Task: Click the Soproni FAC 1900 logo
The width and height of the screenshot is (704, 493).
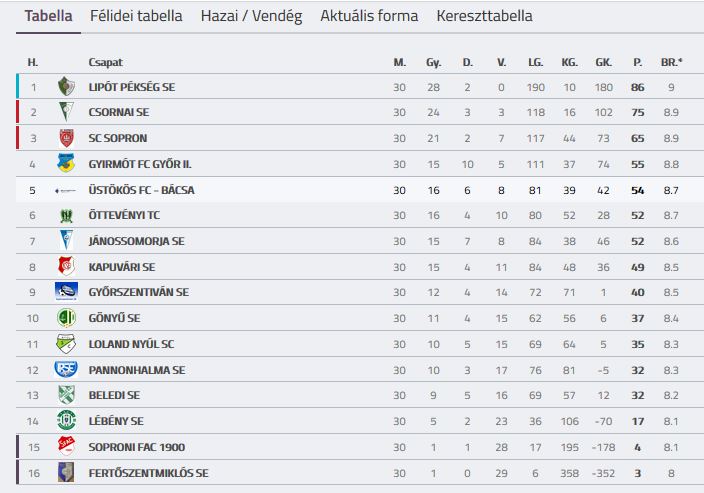Action: (x=66, y=447)
